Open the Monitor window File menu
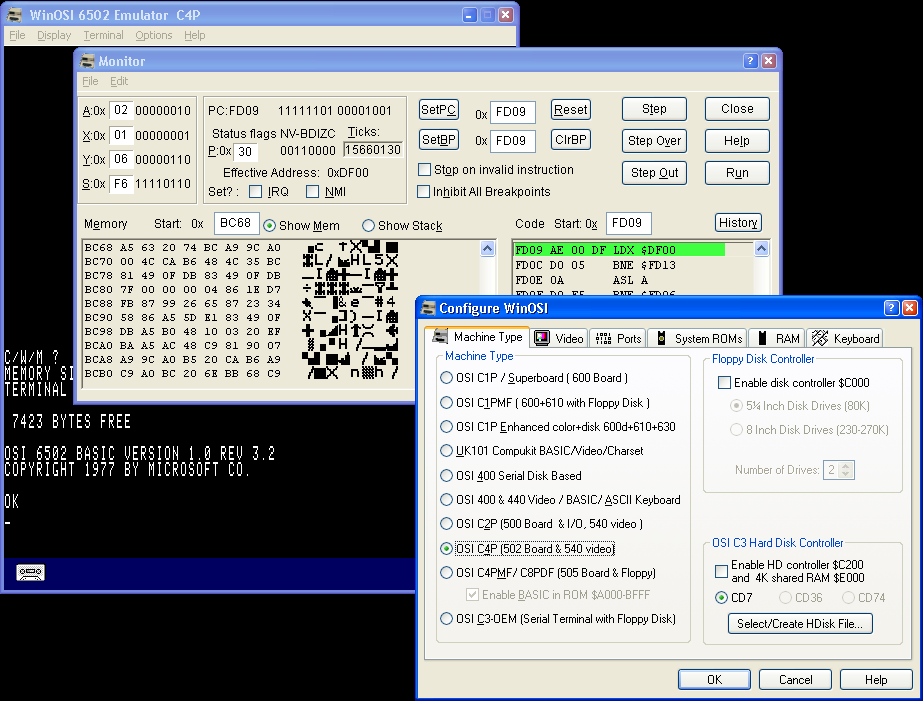 click(90, 81)
